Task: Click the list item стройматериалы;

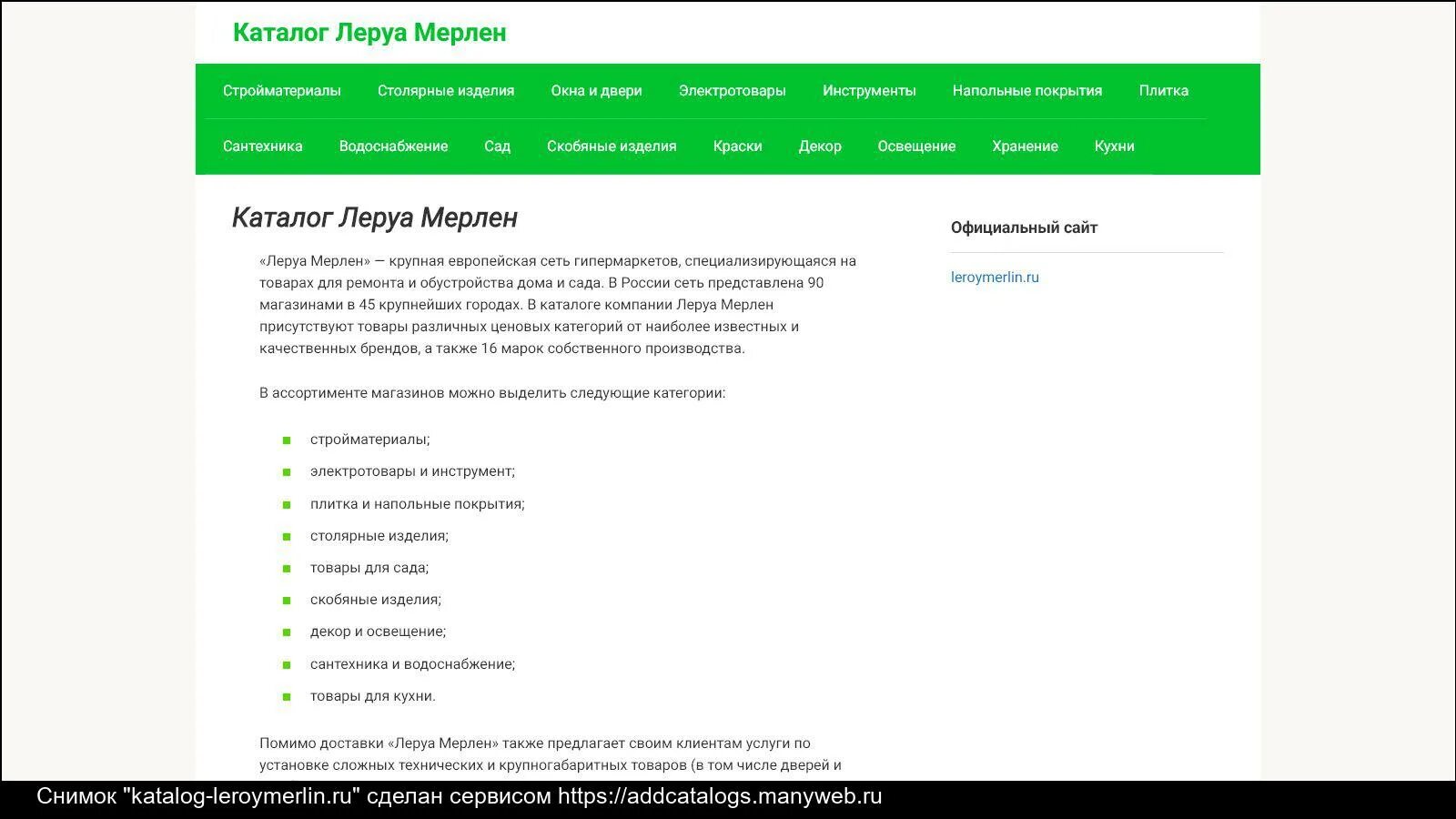Action: click(370, 440)
